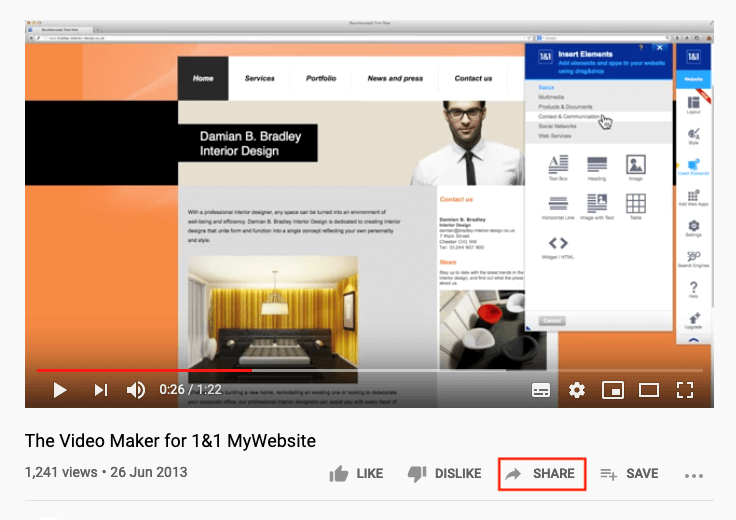Screen dimensions: 736x520
Task: Enter full screen mode
Action: coord(685,390)
